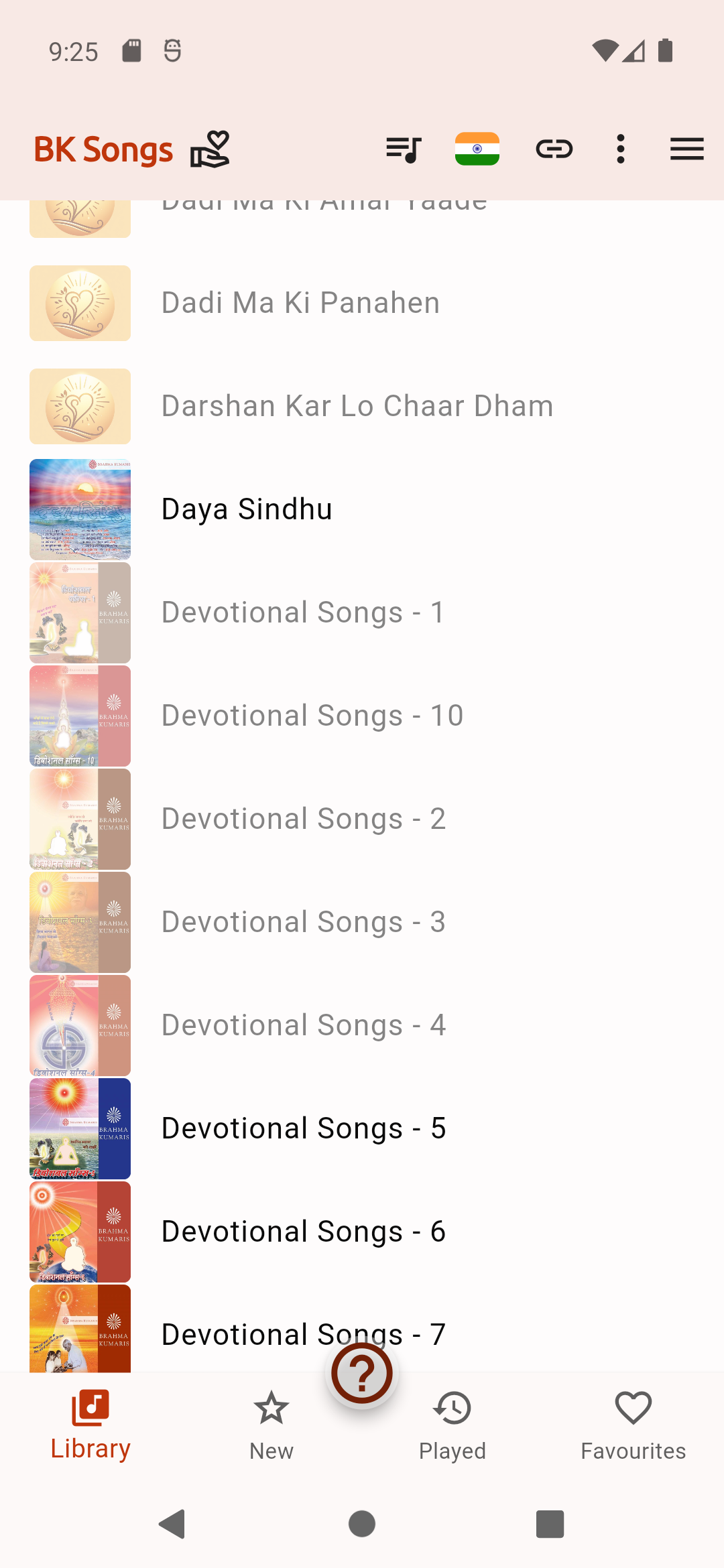Open the Daya Sindhu album
This screenshot has width=724, height=1568.
pyautogui.click(x=247, y=509)
